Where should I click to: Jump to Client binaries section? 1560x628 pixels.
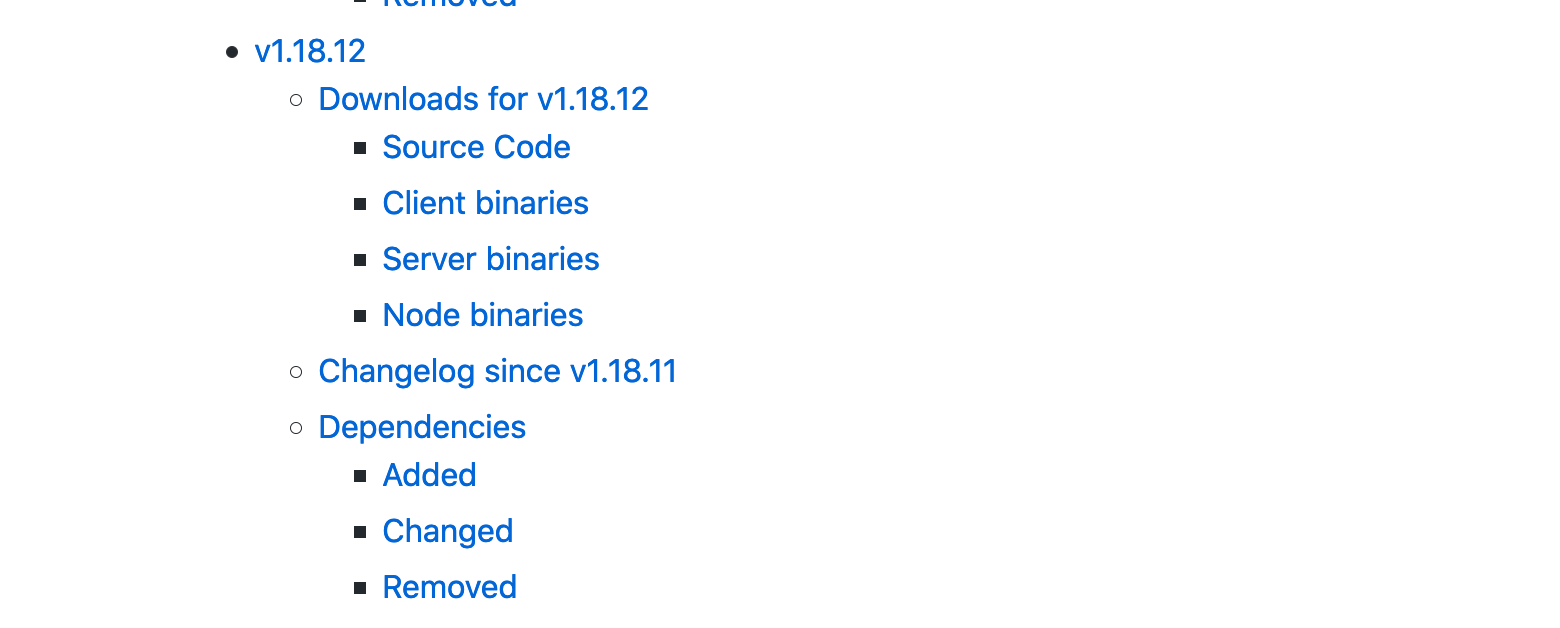[x=485, y=203]
